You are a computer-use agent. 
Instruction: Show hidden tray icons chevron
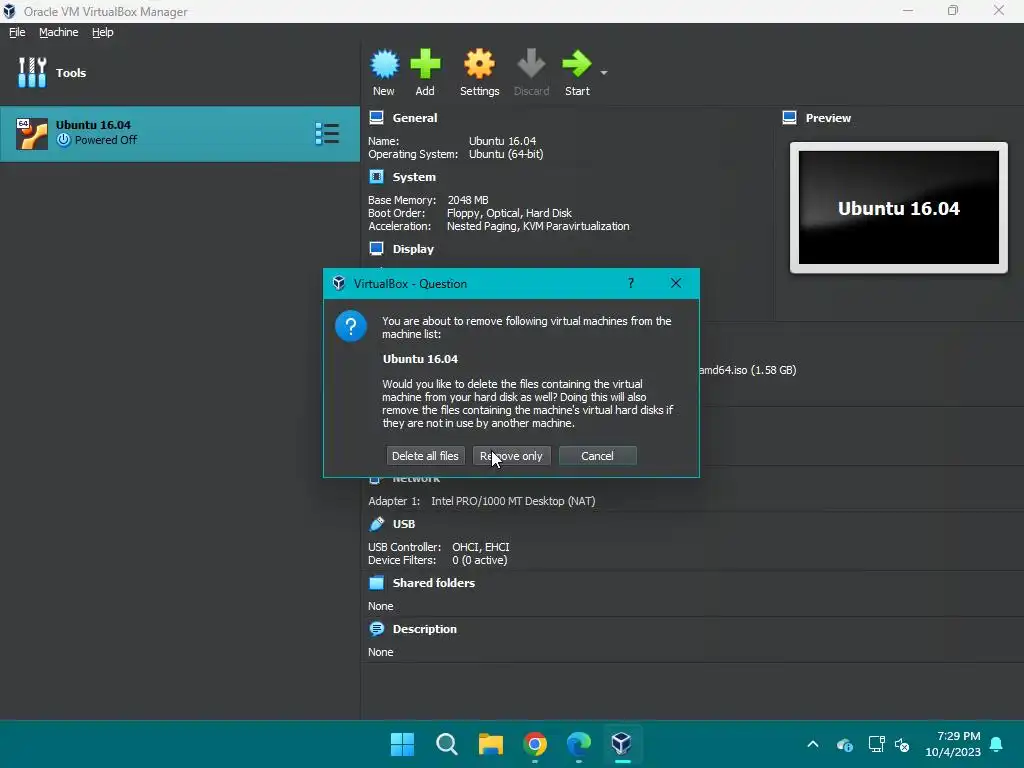(x=813, y=744)
